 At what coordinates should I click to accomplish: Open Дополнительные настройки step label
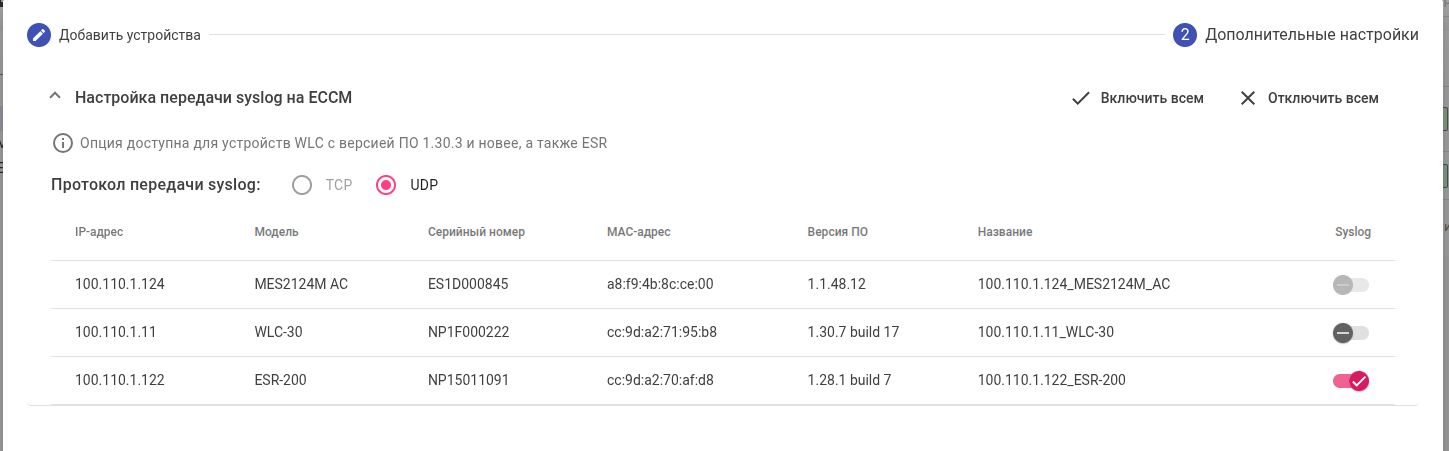tap(1311, 35)
